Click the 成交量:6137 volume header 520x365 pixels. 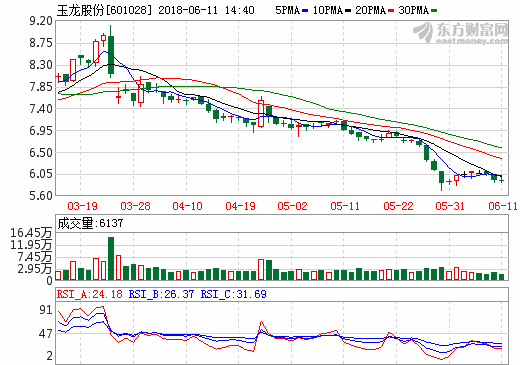tap(90, 223)
